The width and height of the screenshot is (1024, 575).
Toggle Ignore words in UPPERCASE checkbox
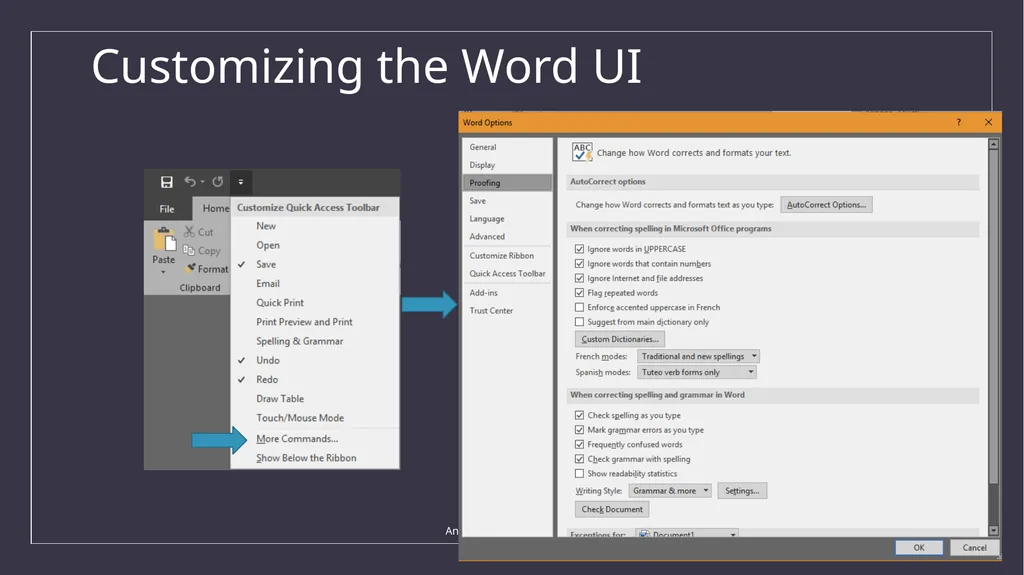(579, 249)
